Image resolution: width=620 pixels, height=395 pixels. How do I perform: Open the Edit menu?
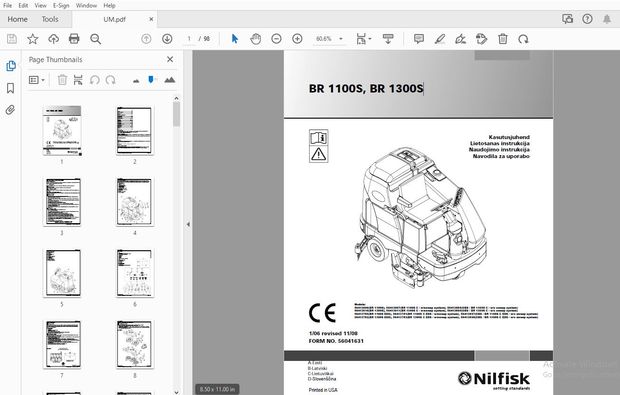tap(23, 6)
